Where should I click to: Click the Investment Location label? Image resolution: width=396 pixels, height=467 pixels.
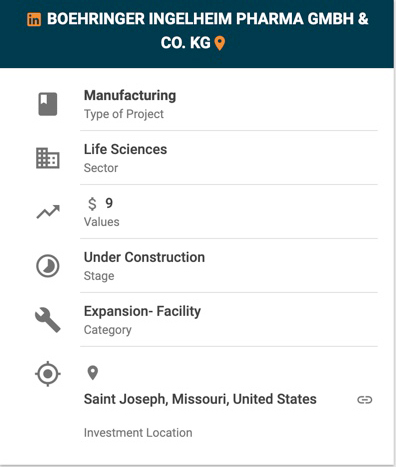[138, 433]
